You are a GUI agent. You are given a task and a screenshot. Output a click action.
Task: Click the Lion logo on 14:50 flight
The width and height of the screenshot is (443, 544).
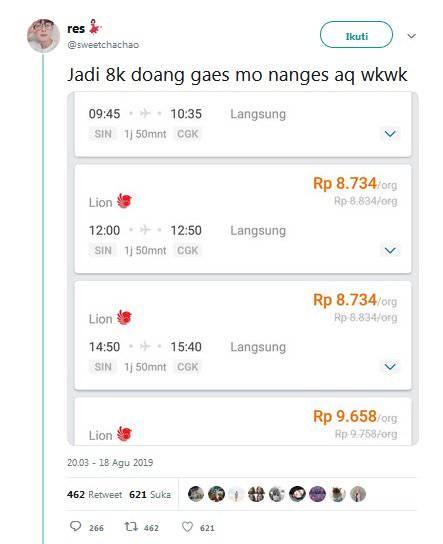click(124, 317)
